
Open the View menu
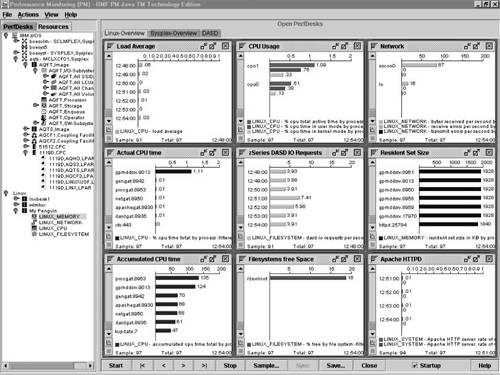pyautogui.click(x=51, y=15)
